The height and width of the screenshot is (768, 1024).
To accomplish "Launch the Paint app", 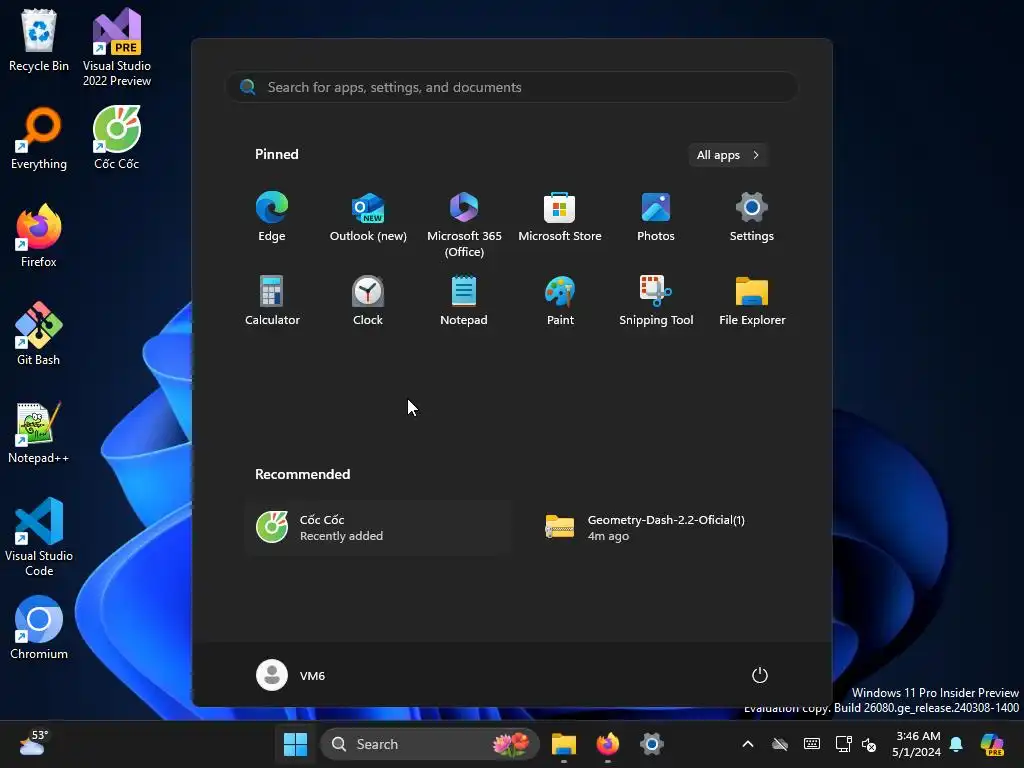I will coord(560,301).
